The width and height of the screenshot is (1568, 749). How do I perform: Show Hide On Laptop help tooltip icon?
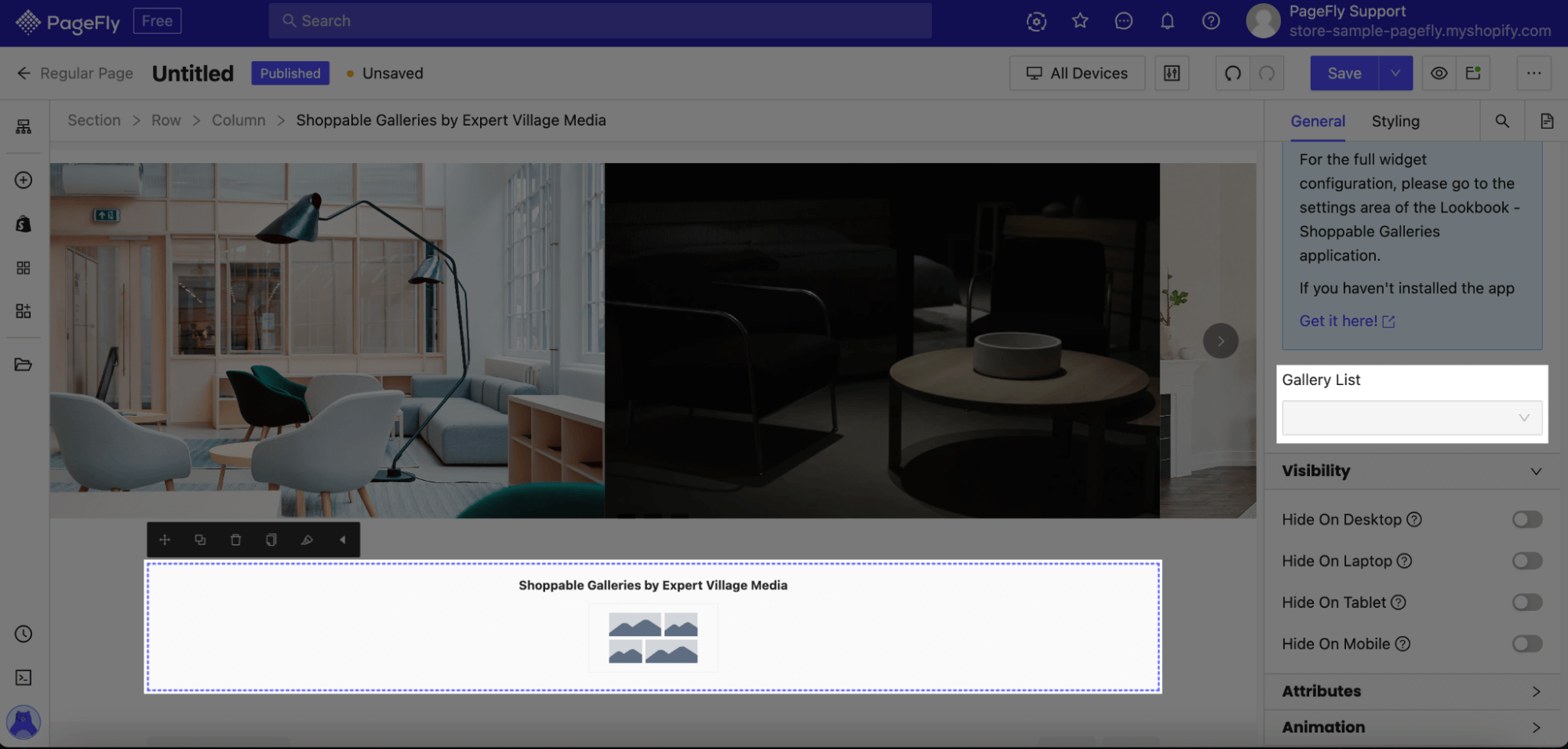1404,561
